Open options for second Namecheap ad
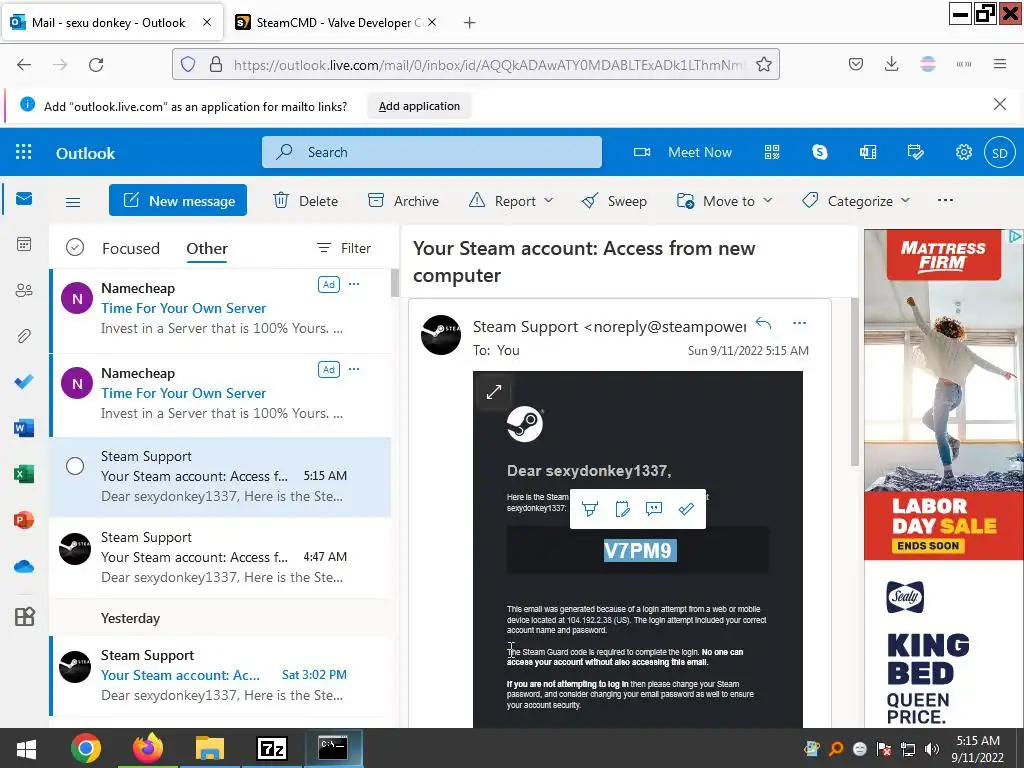Image resolution: width=1024 pixels, height=768 pixels. 354,369
